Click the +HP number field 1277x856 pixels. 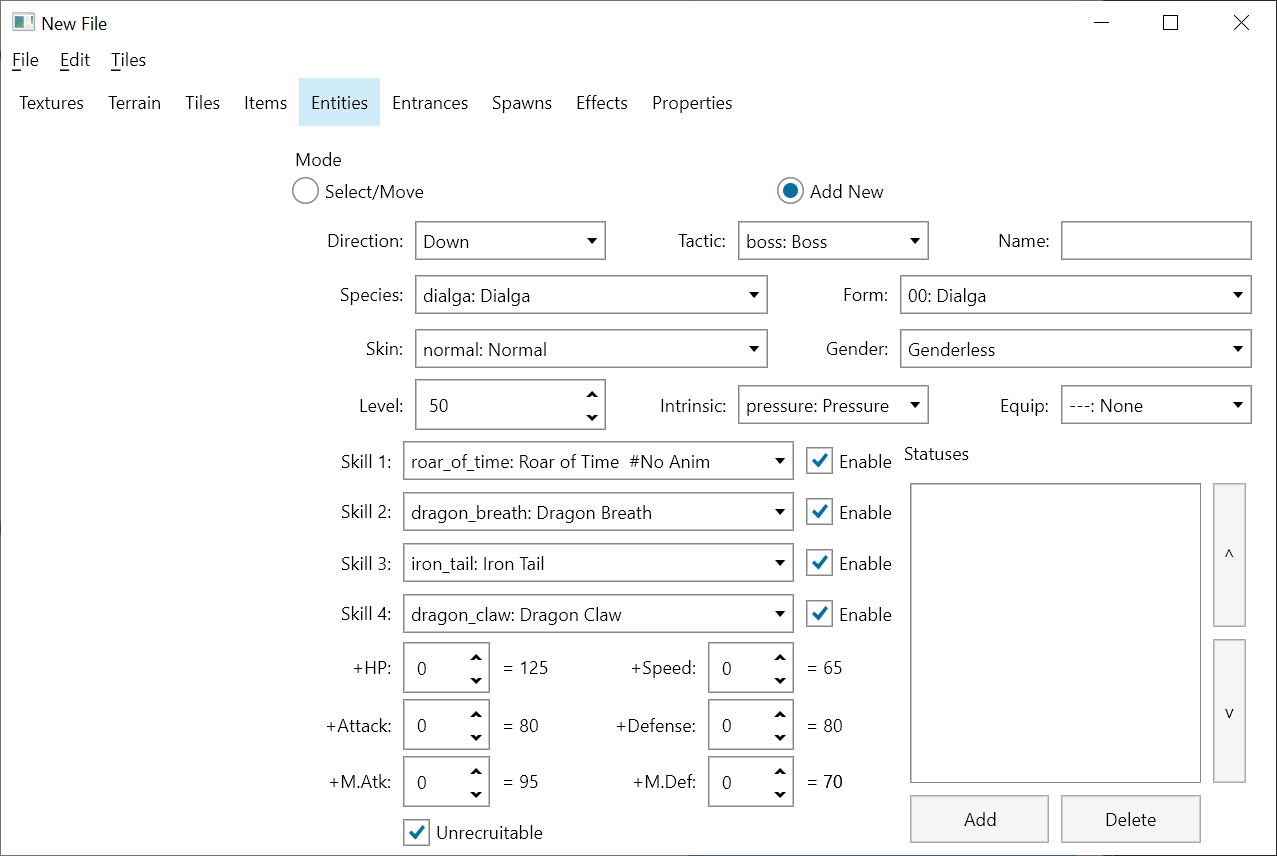434,668
